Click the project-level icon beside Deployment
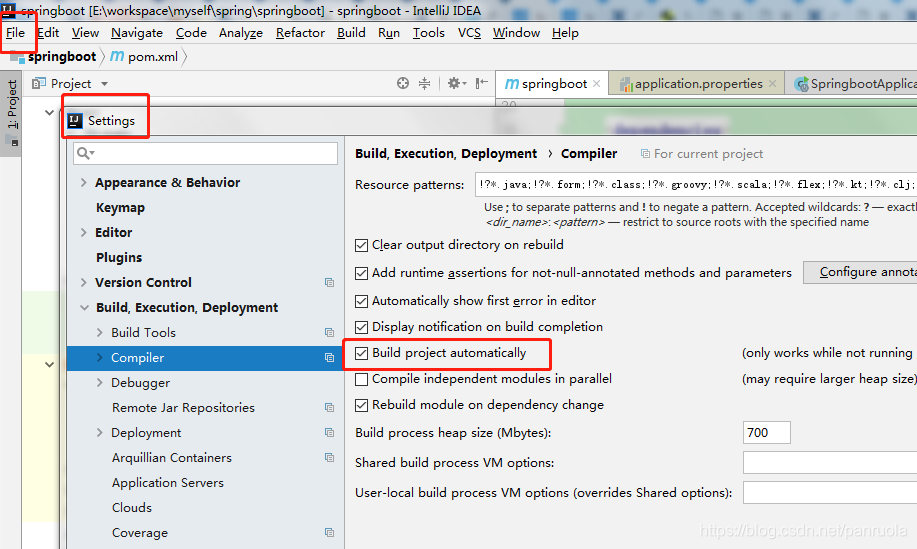This screenshot has width=917, height=549. pos(329,433)
